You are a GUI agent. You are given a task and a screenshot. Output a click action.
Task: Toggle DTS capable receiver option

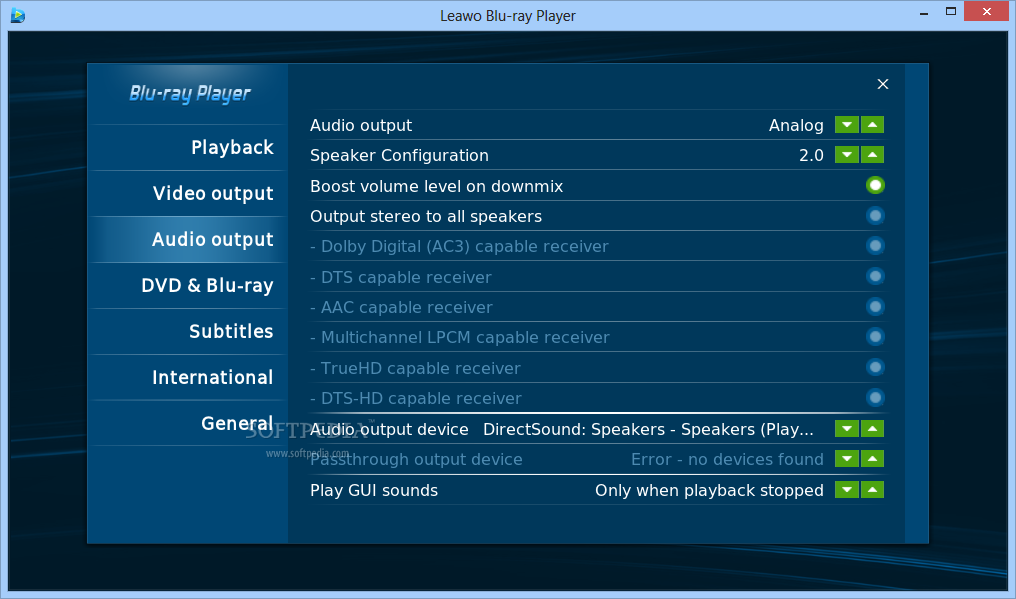(x=875, y=276)
